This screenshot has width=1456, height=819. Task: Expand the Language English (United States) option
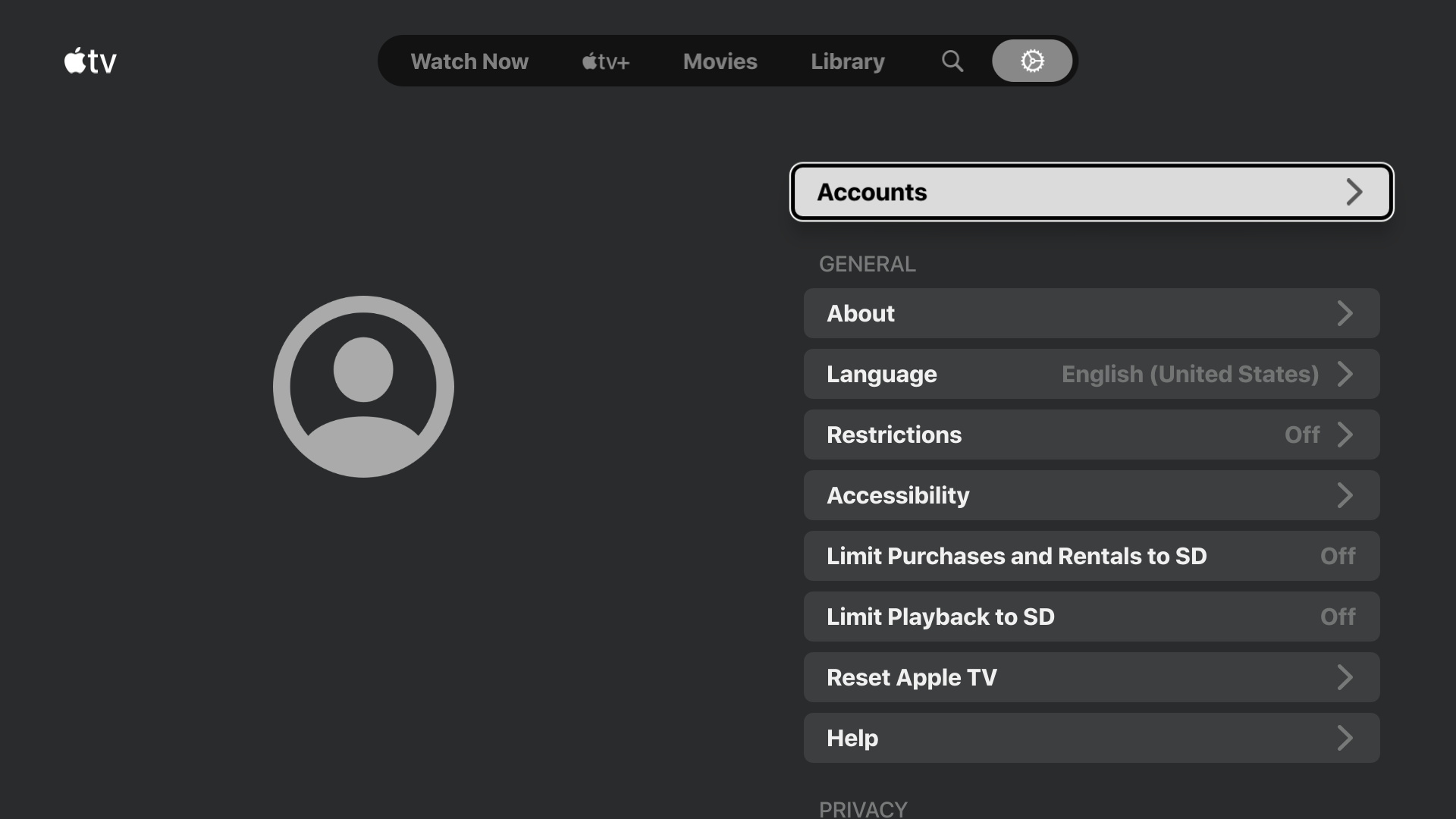coord(1091,374)
